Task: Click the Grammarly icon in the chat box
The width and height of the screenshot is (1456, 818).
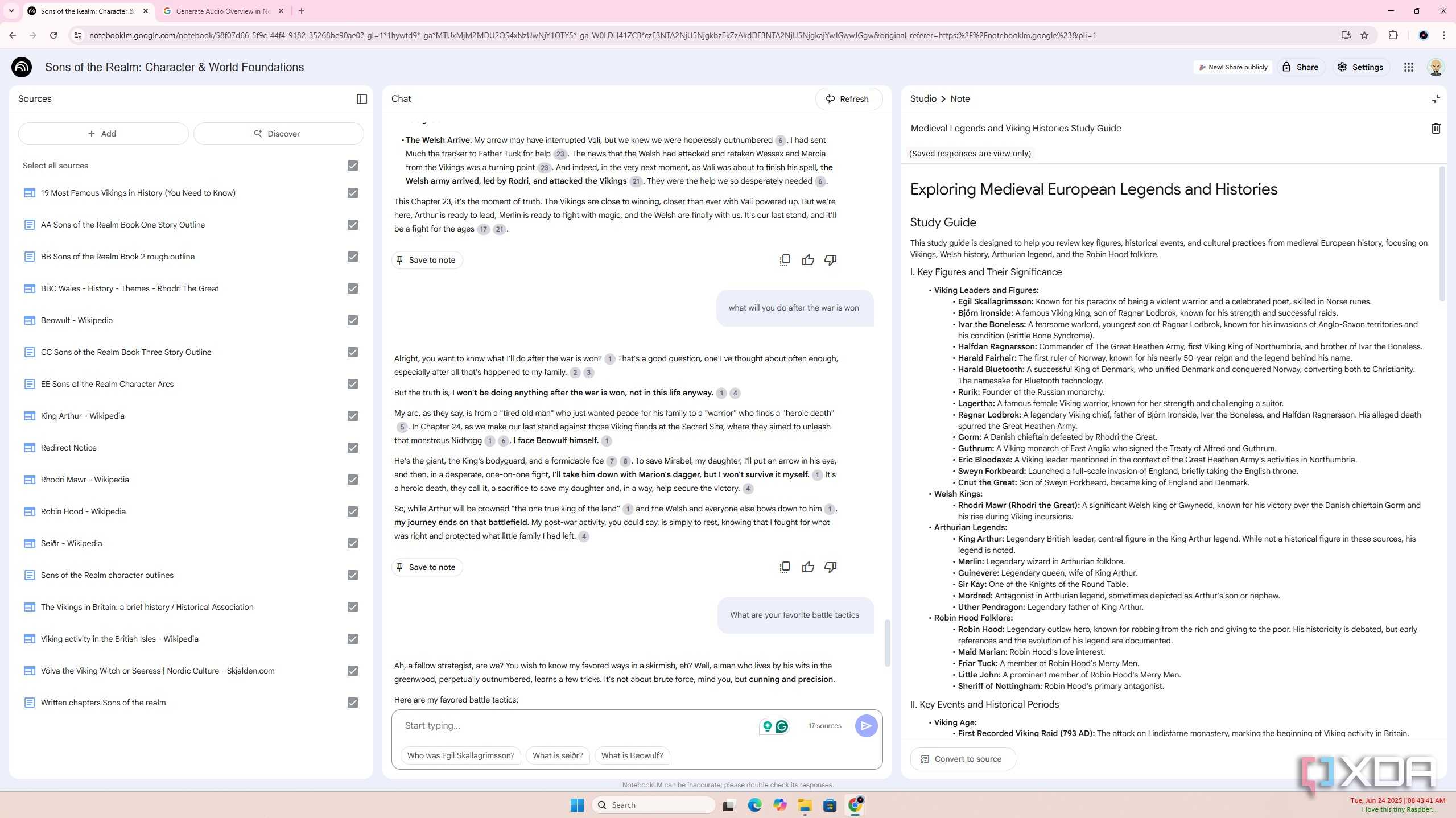Action: 782,726
